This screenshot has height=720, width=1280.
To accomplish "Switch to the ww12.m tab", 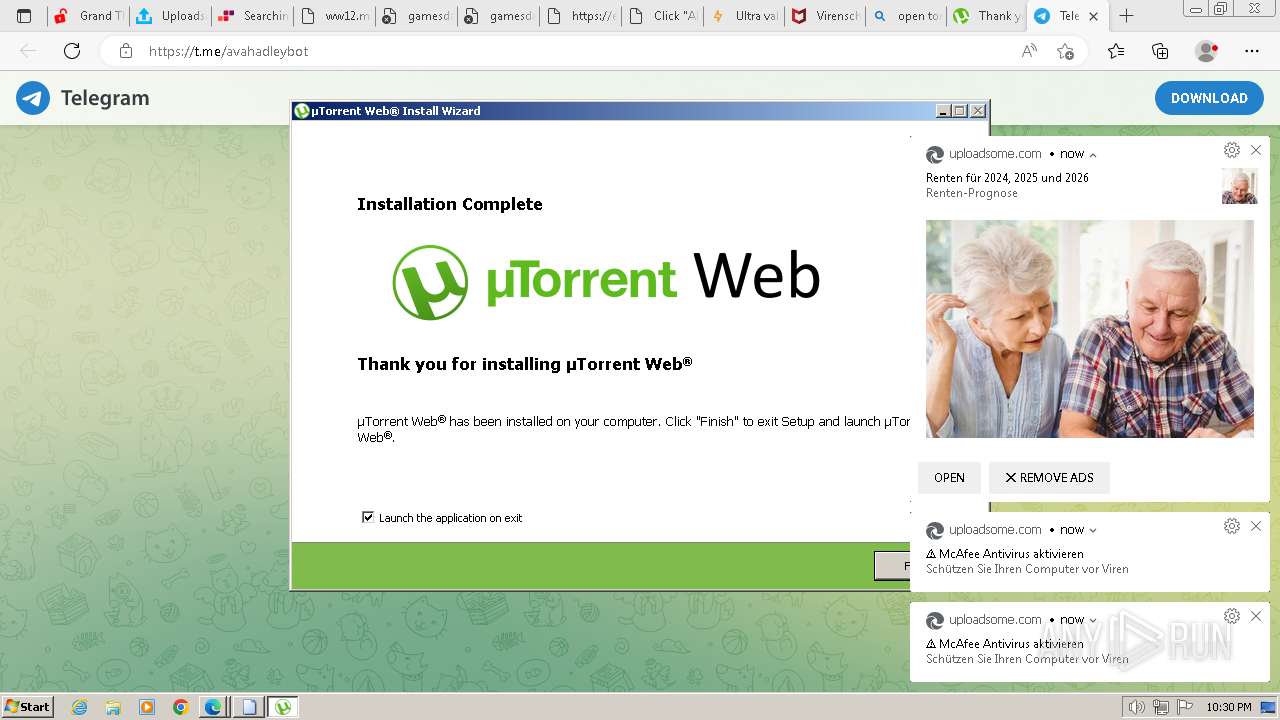I will [334, 16].
